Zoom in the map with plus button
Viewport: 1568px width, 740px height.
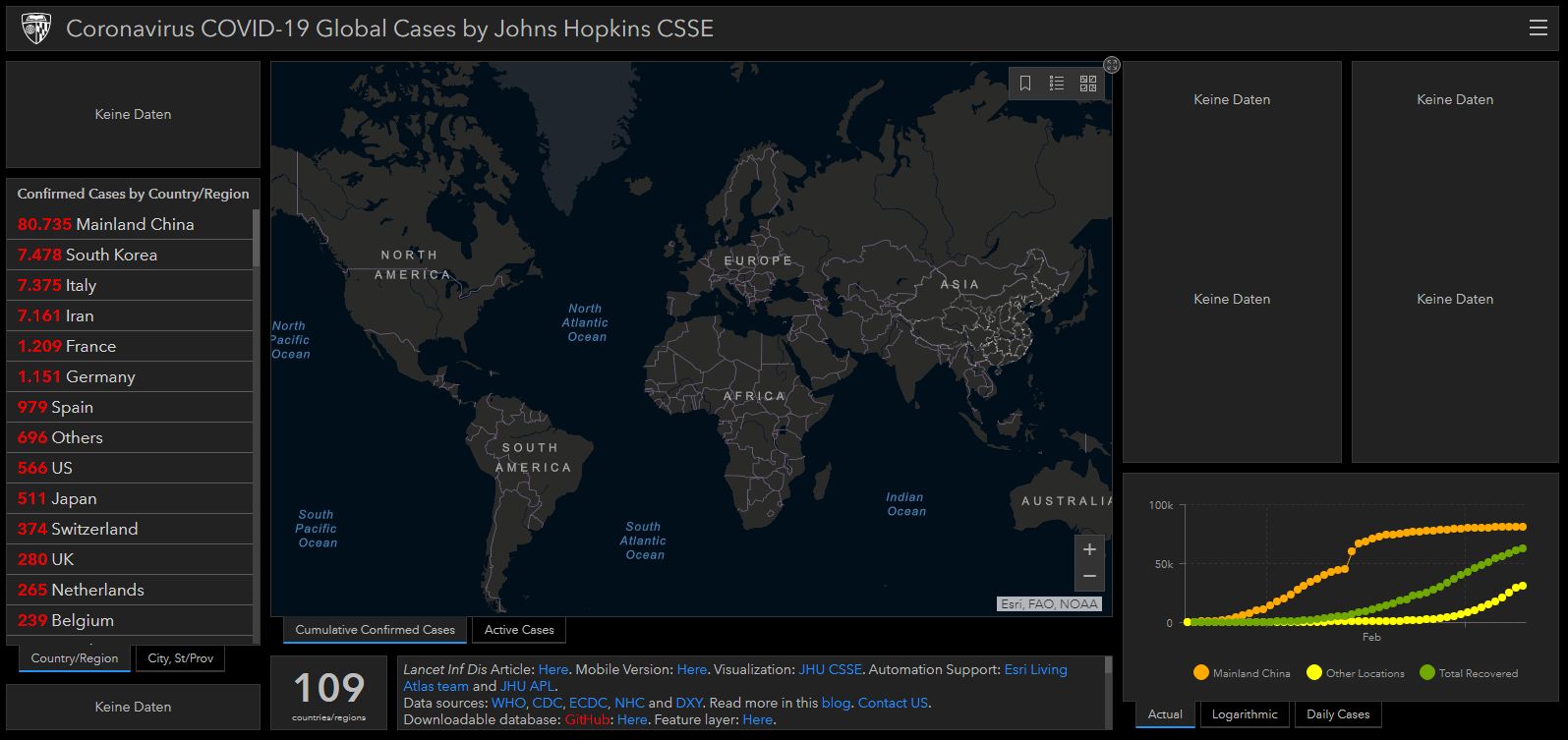click(1089, 549)
